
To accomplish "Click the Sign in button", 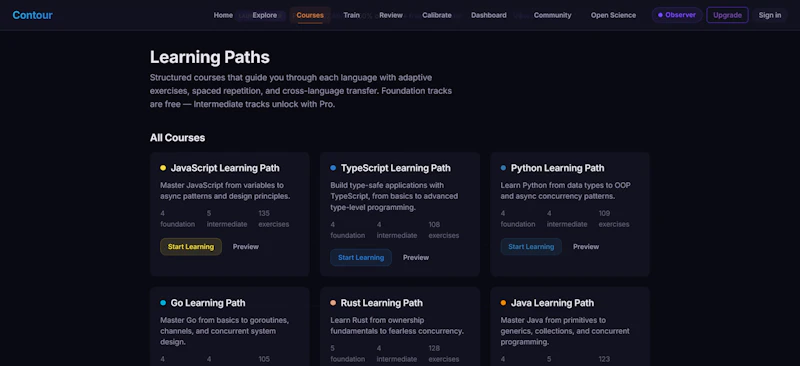I will (x=770, y=15).
